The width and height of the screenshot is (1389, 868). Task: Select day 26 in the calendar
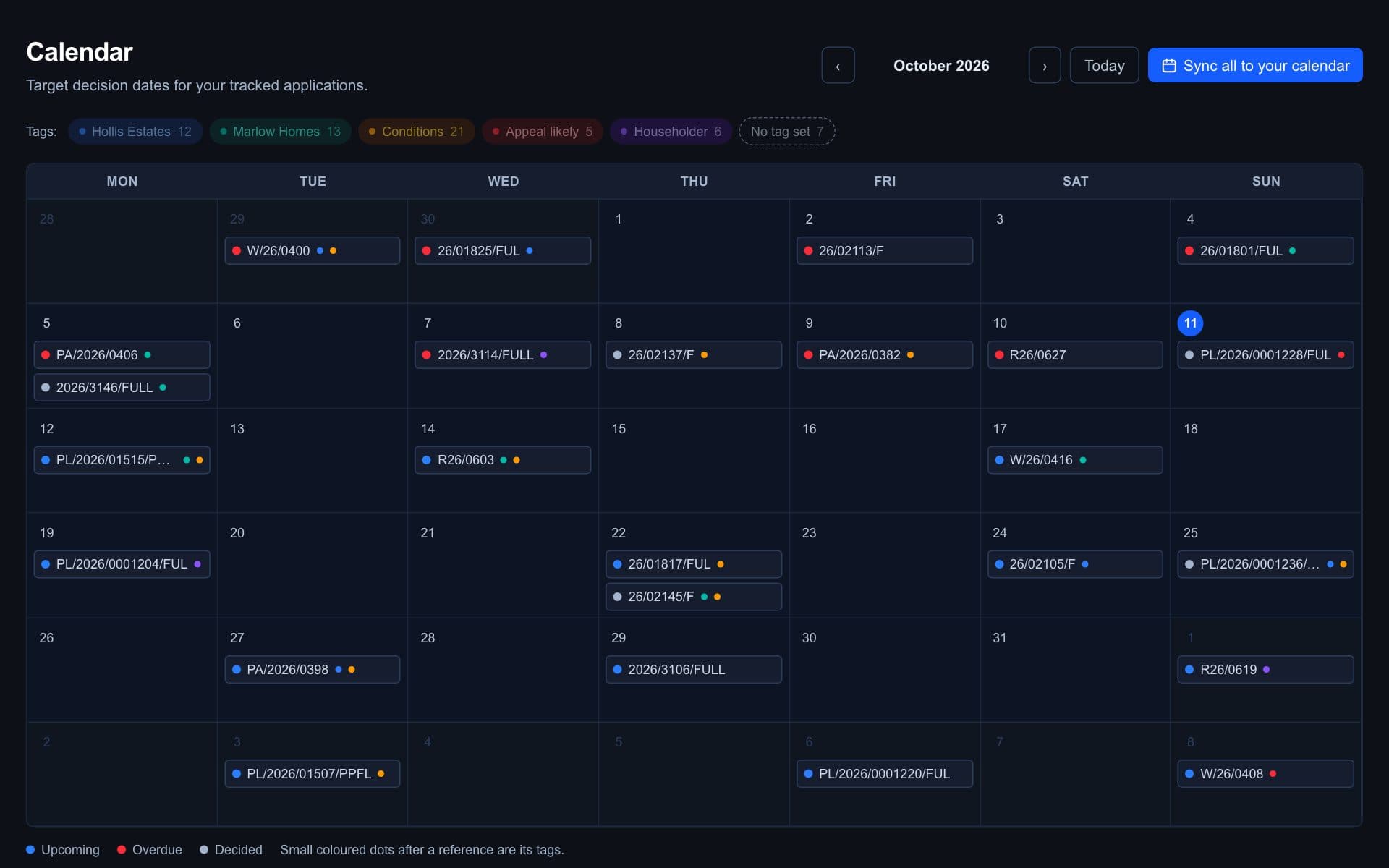click(46, 638)
